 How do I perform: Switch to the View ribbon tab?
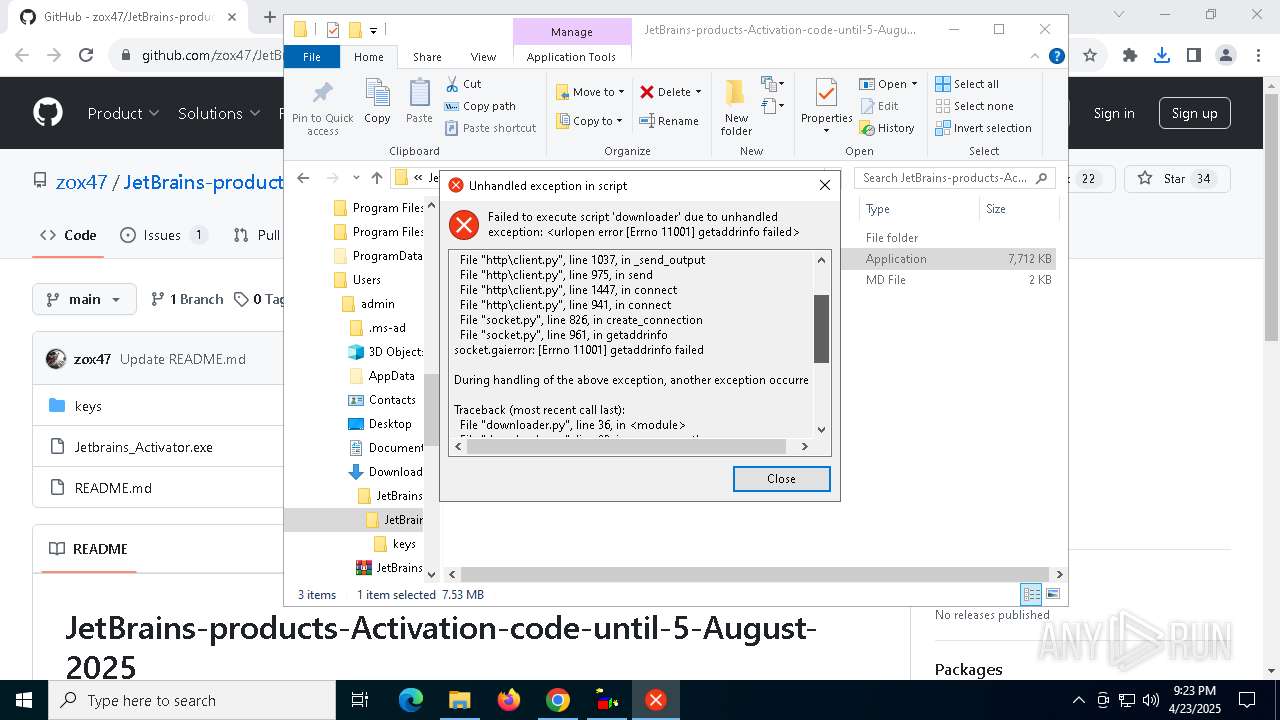click(483, 57)
